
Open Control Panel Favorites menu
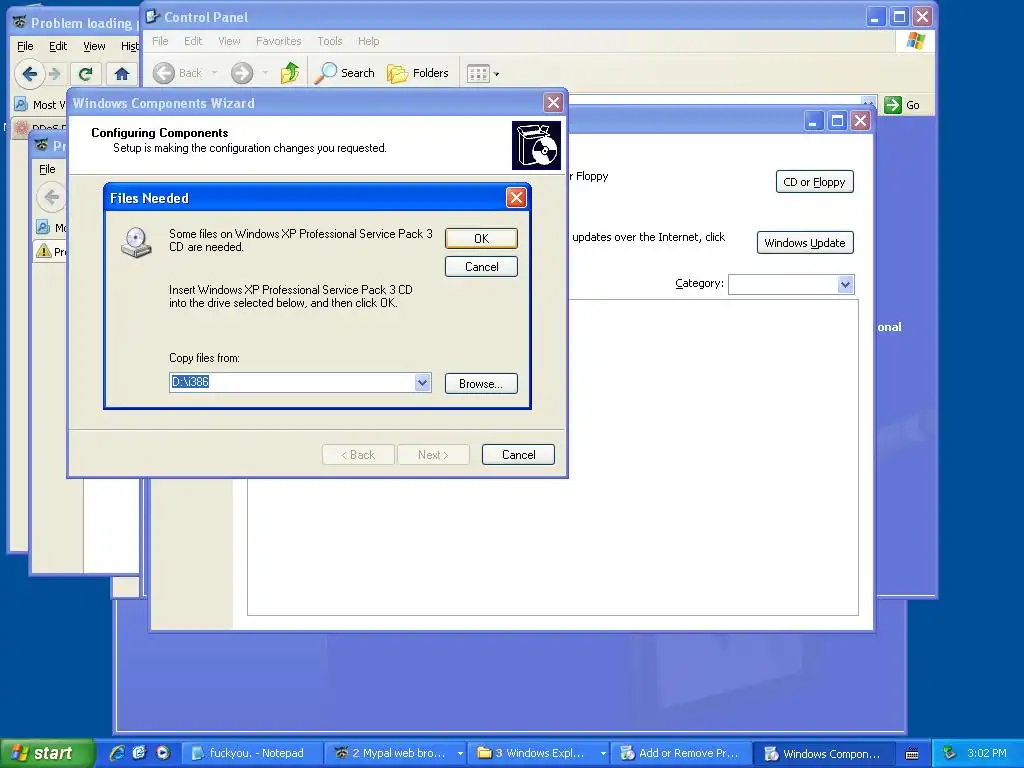click(279, 41)
